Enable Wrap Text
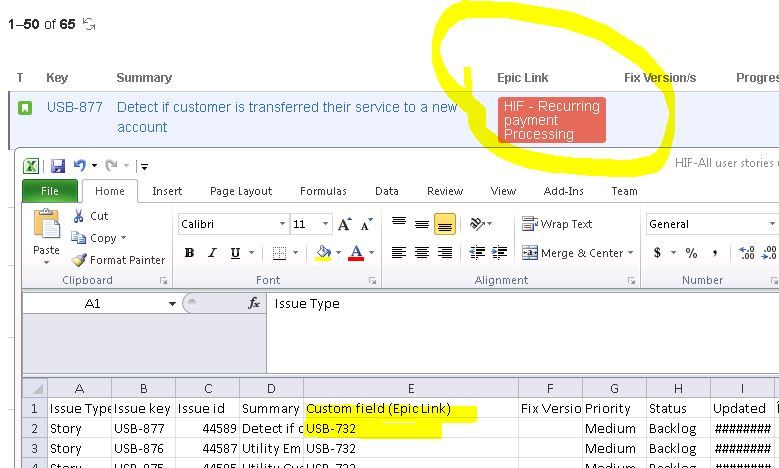The image size is (779, 468). pyautogui.click(x=557, y=224)
